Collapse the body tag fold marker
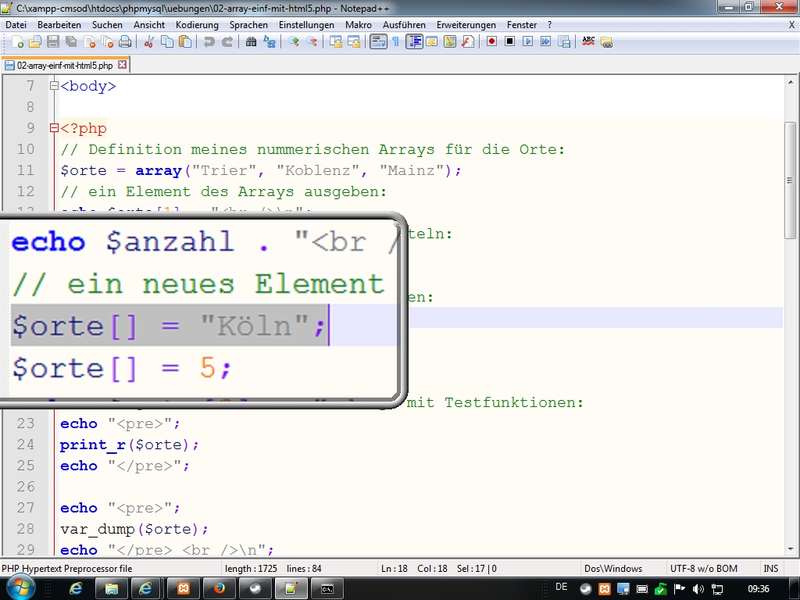Screen dimensions: 800x600 point(54,86)
